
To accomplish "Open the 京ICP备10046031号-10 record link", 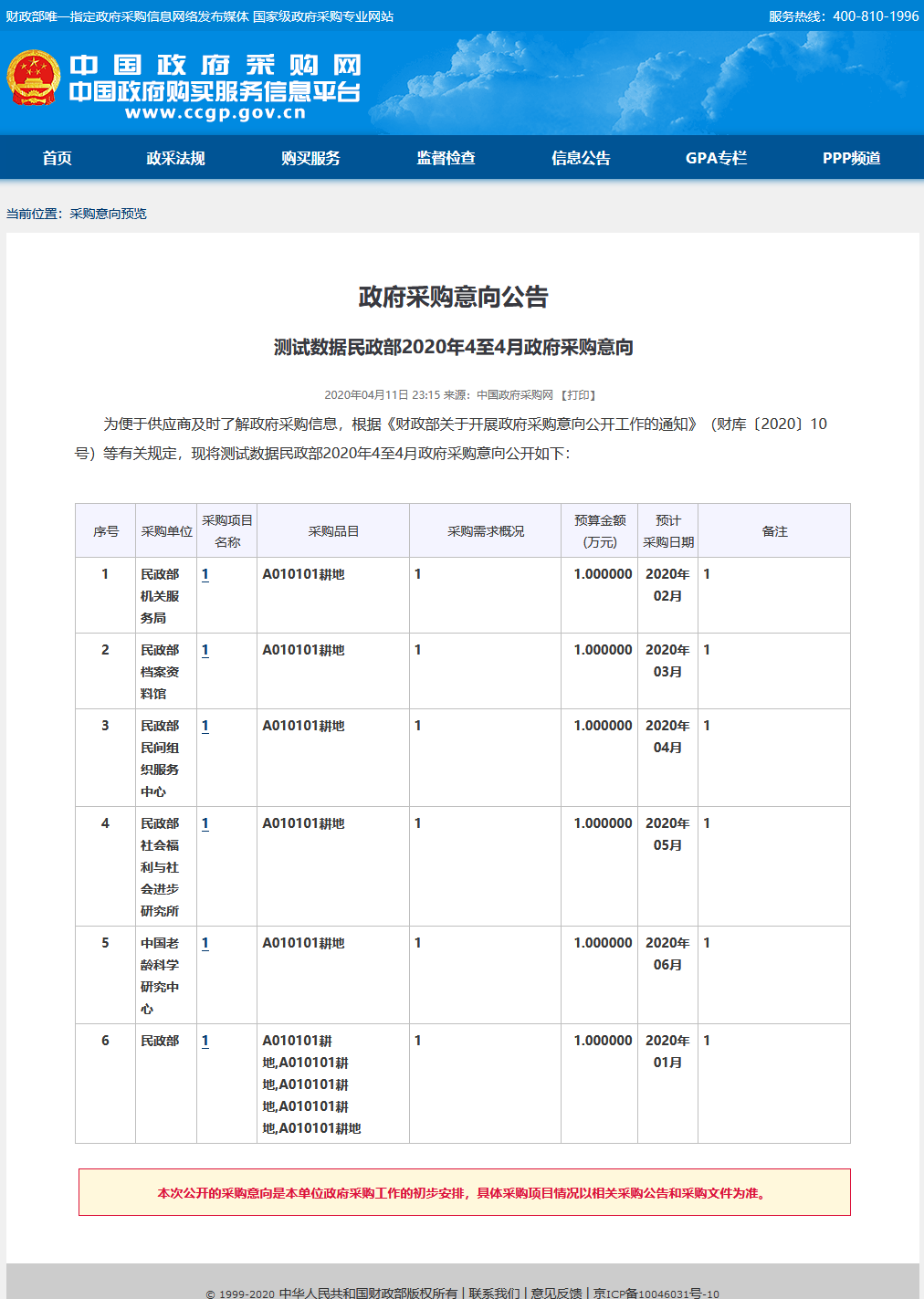I will (655, 1294).
